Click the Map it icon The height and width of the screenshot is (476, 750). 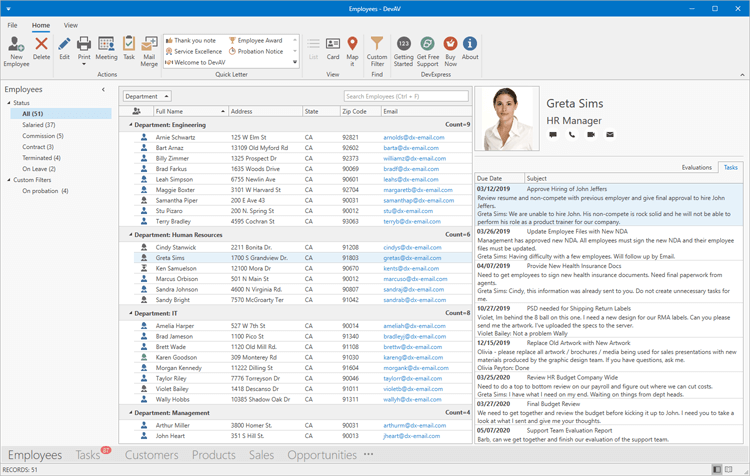(352, 49)
